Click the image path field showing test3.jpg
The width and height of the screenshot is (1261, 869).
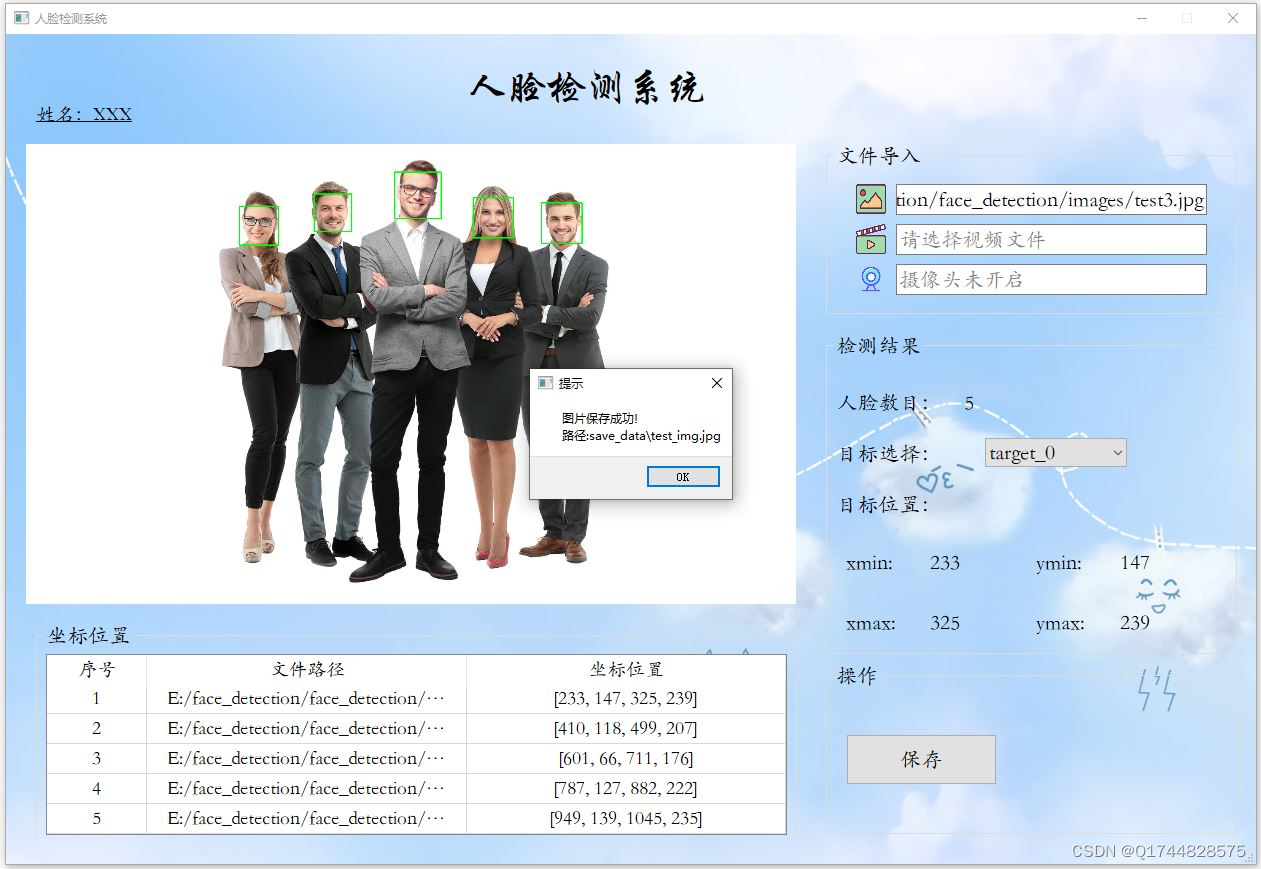[x=1051, y=200]
